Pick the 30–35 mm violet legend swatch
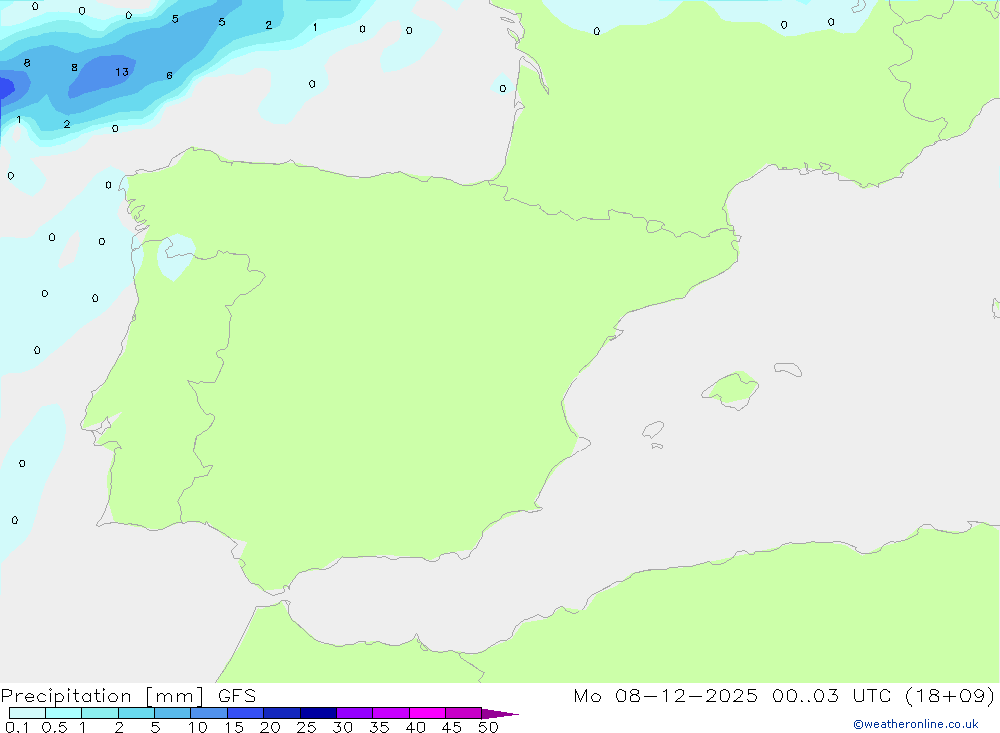Viewport: 1000px width, 733px height. (x=354, y=713)
